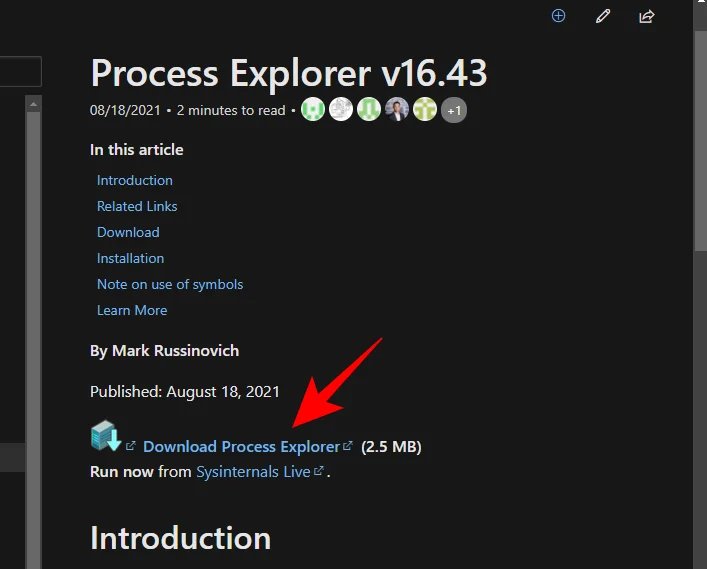Jump to the Introduction section link
The height and width of the screenshot is (569, 707).
135,180
